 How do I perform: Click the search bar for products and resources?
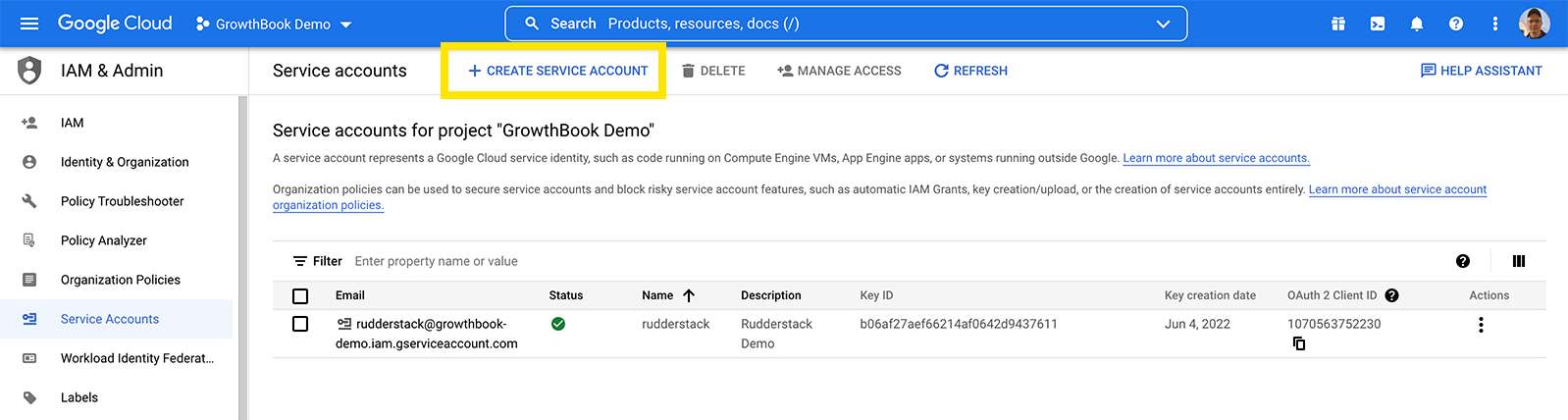(x=846, y=24)
